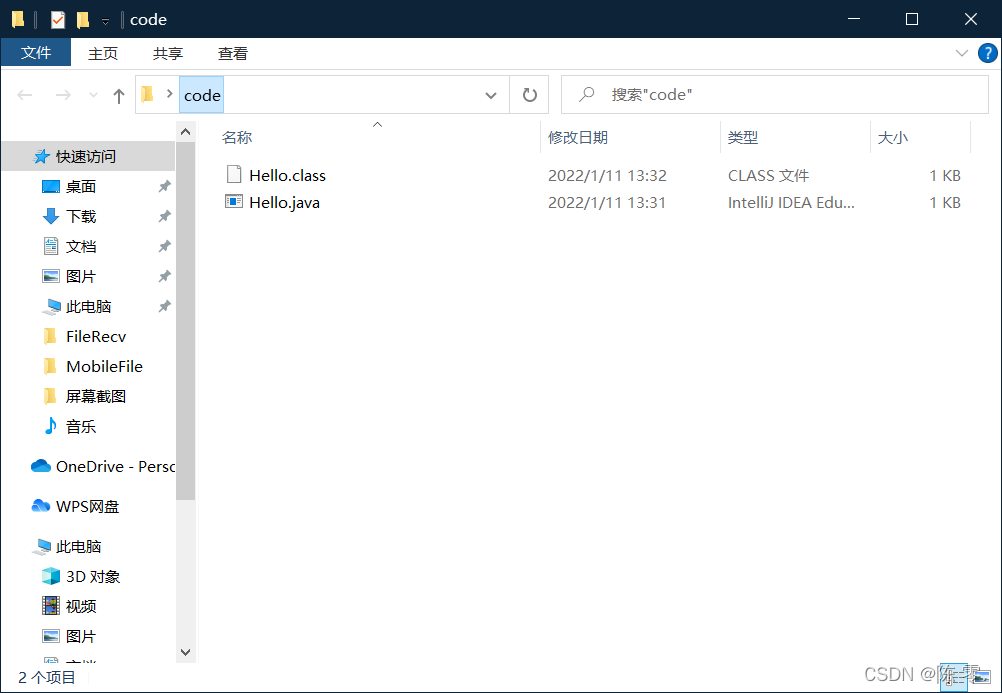
Task: Open the FileRecv folder
Action: [96, 336]
